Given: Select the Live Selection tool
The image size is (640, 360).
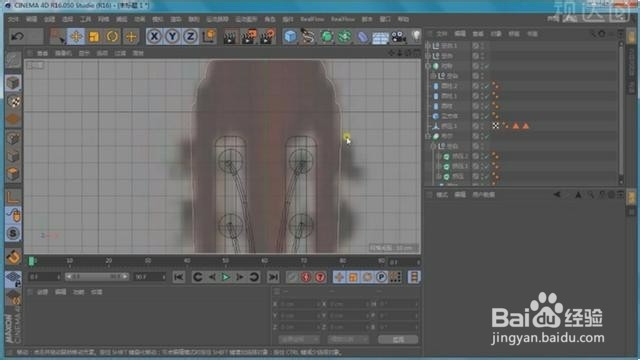Looking at the screenshot, I should 57,36.
